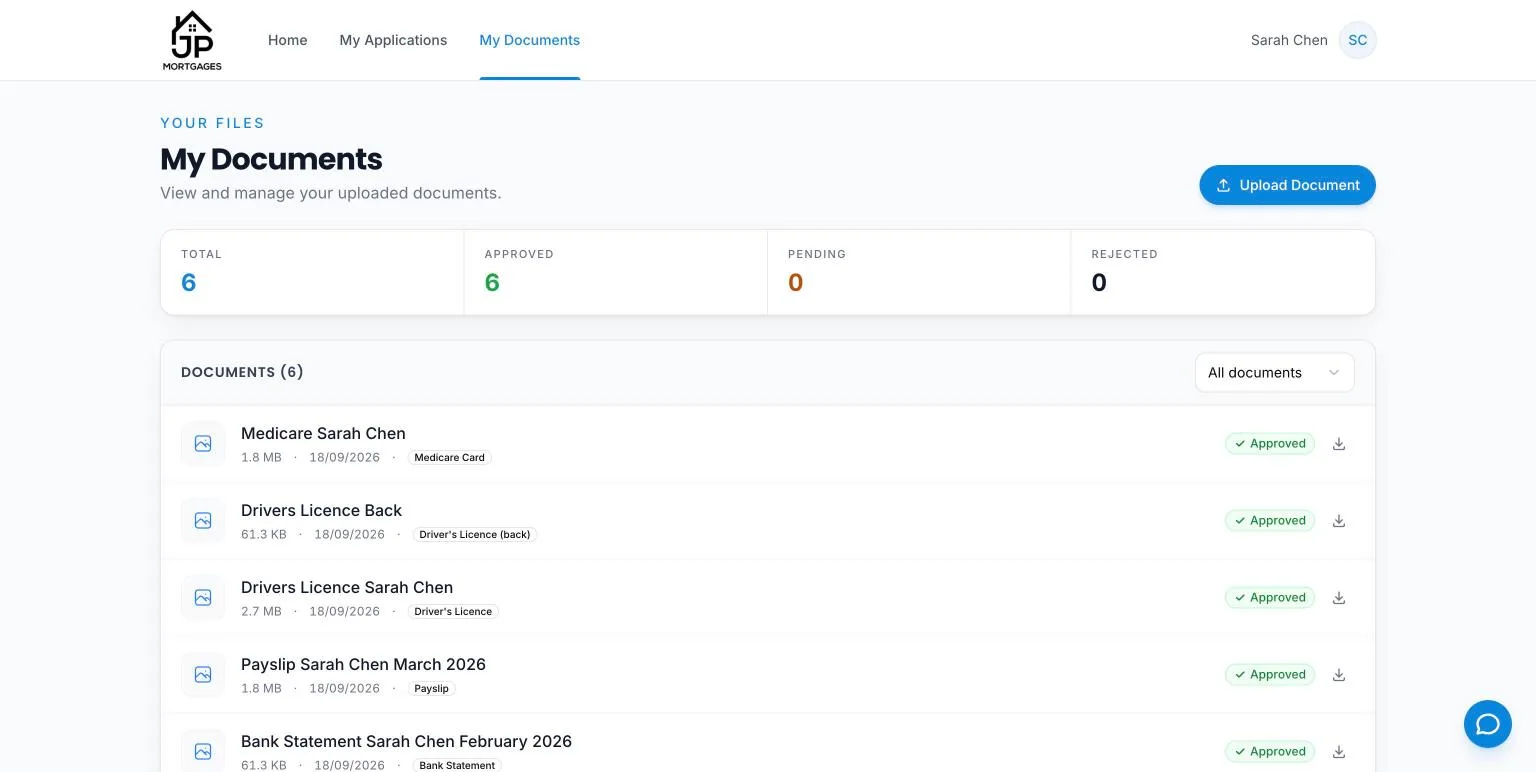Viewport: 1536px width, 772px height.
Task: Click the Upload Document button
Action: (x=1288, y=185)
